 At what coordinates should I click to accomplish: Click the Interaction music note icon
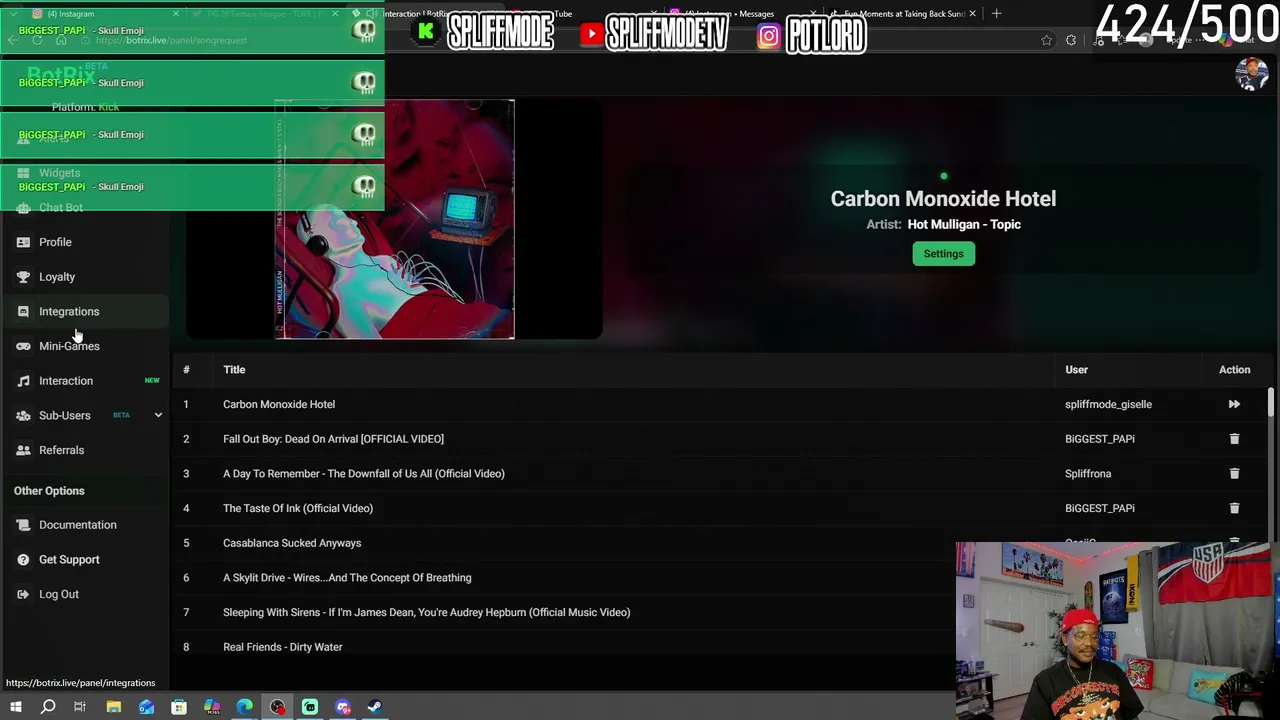click(x=23, y=381)
